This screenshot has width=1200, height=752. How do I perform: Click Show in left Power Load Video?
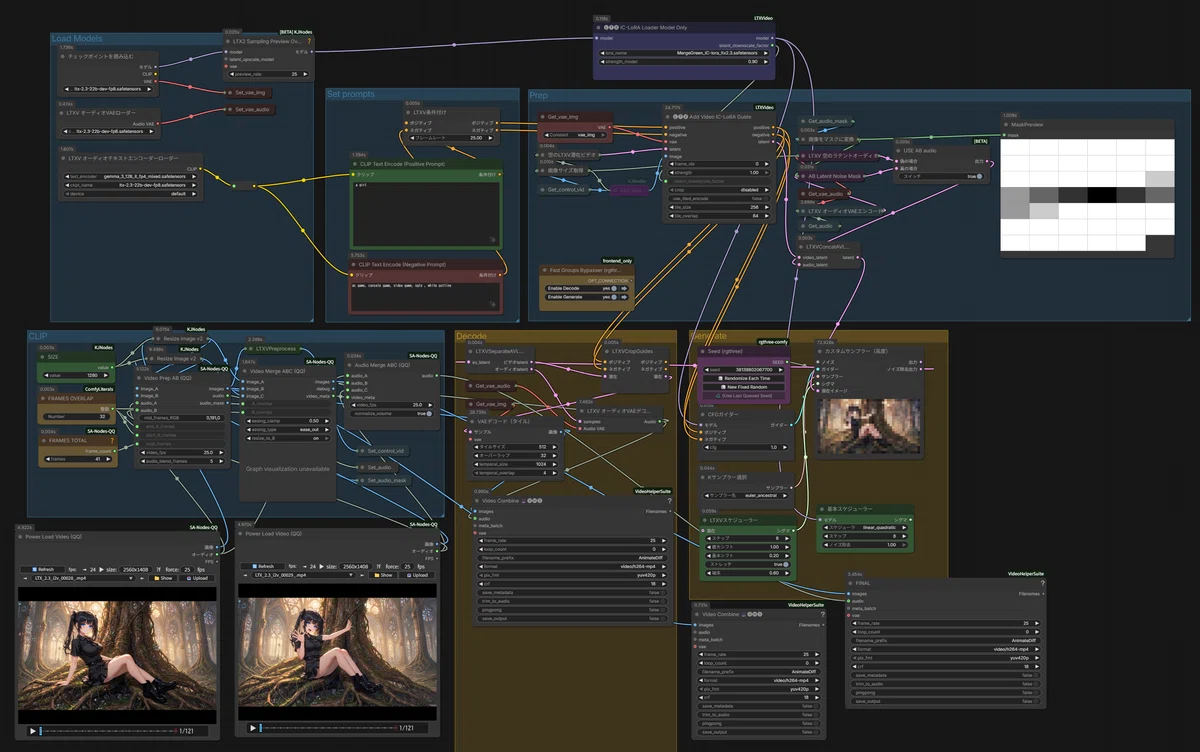161,577
